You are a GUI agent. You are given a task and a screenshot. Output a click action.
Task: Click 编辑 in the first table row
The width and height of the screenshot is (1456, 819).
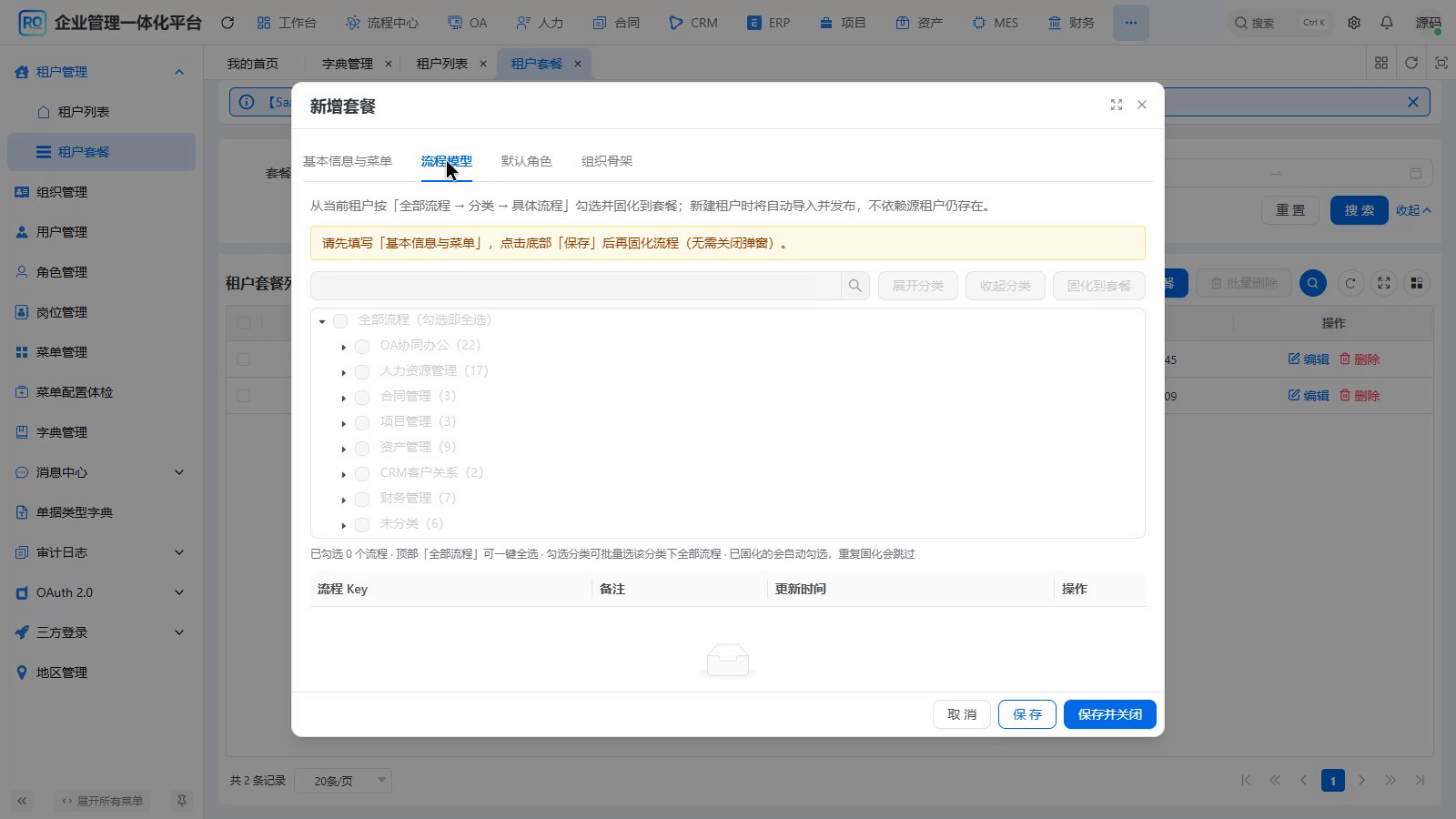[x=1309, y=359]
